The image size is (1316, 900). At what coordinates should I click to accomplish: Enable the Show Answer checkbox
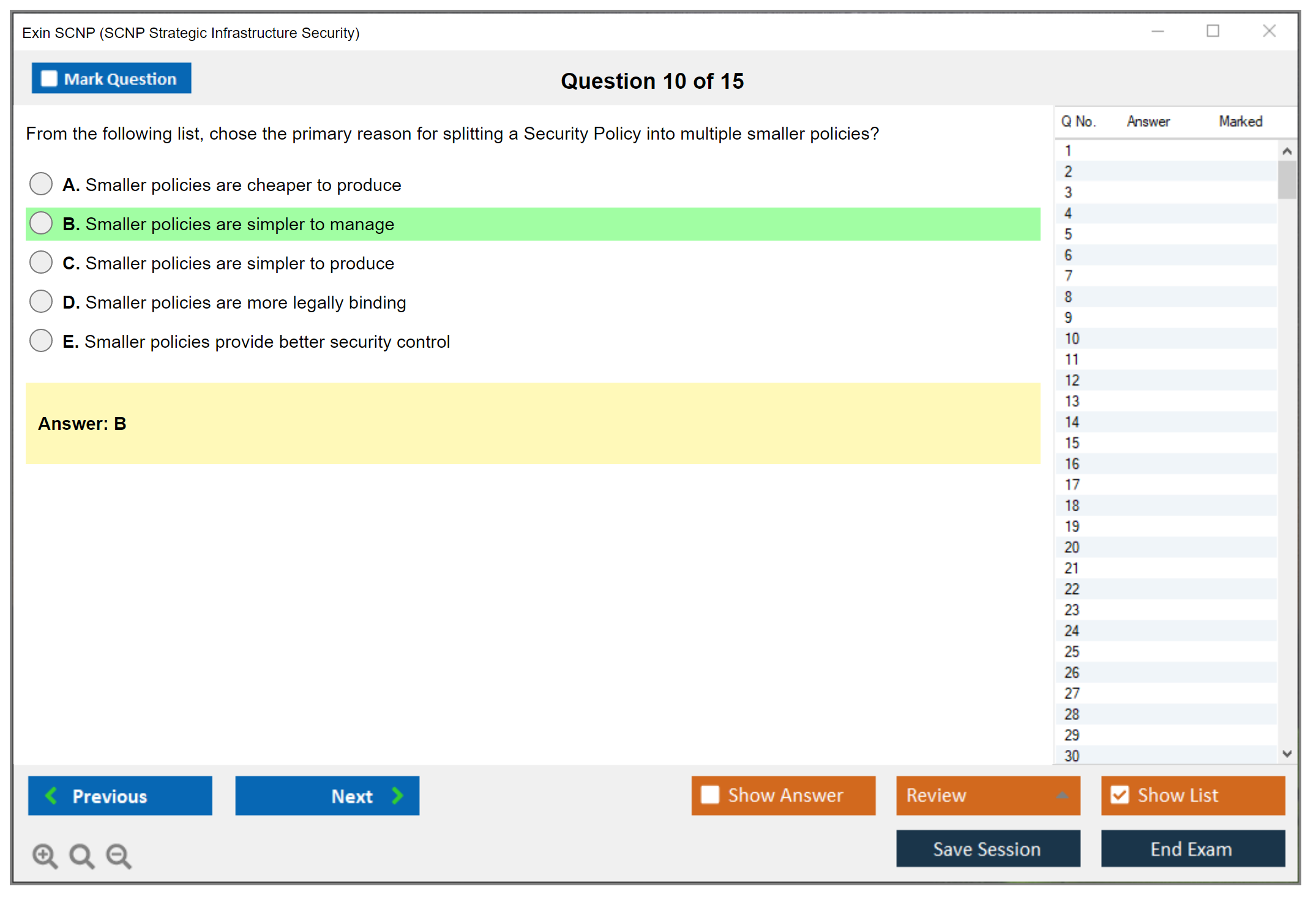pos(710,795)
